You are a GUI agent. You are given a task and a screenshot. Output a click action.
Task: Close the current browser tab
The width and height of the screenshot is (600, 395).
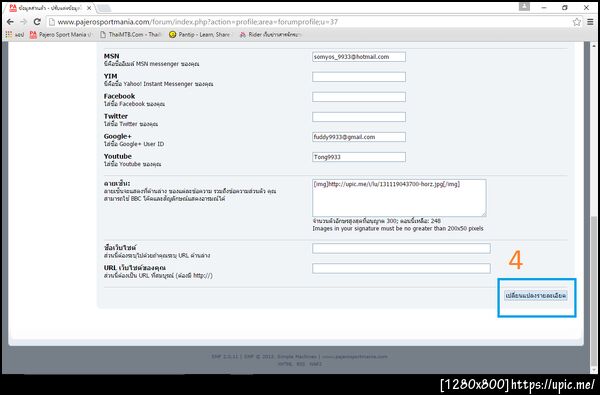[x=89, y=8]
